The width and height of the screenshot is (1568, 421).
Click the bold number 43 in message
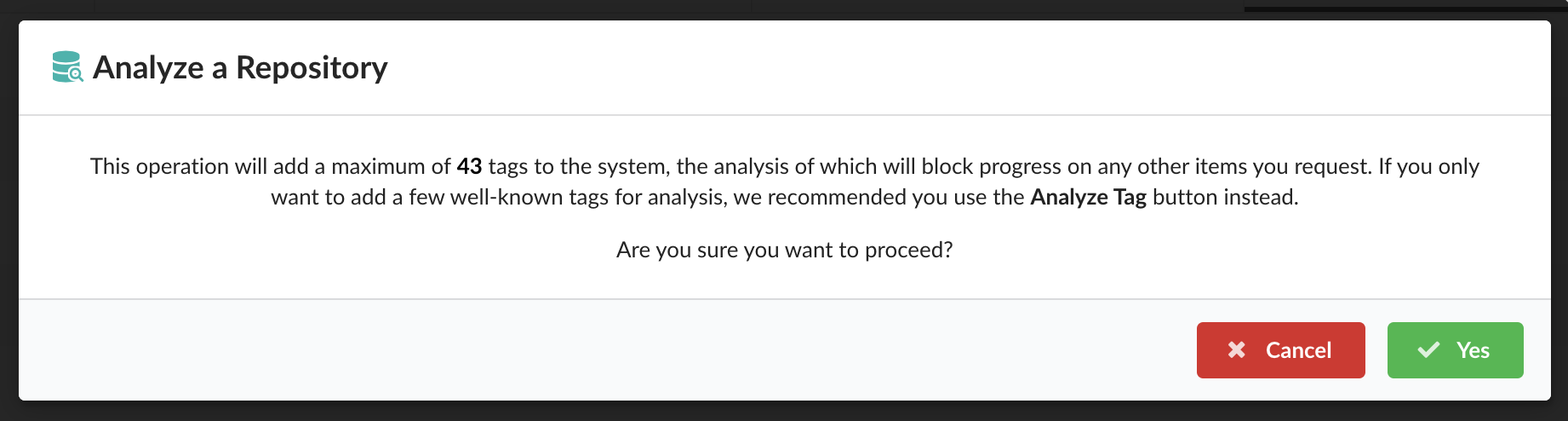coord(469,166)
